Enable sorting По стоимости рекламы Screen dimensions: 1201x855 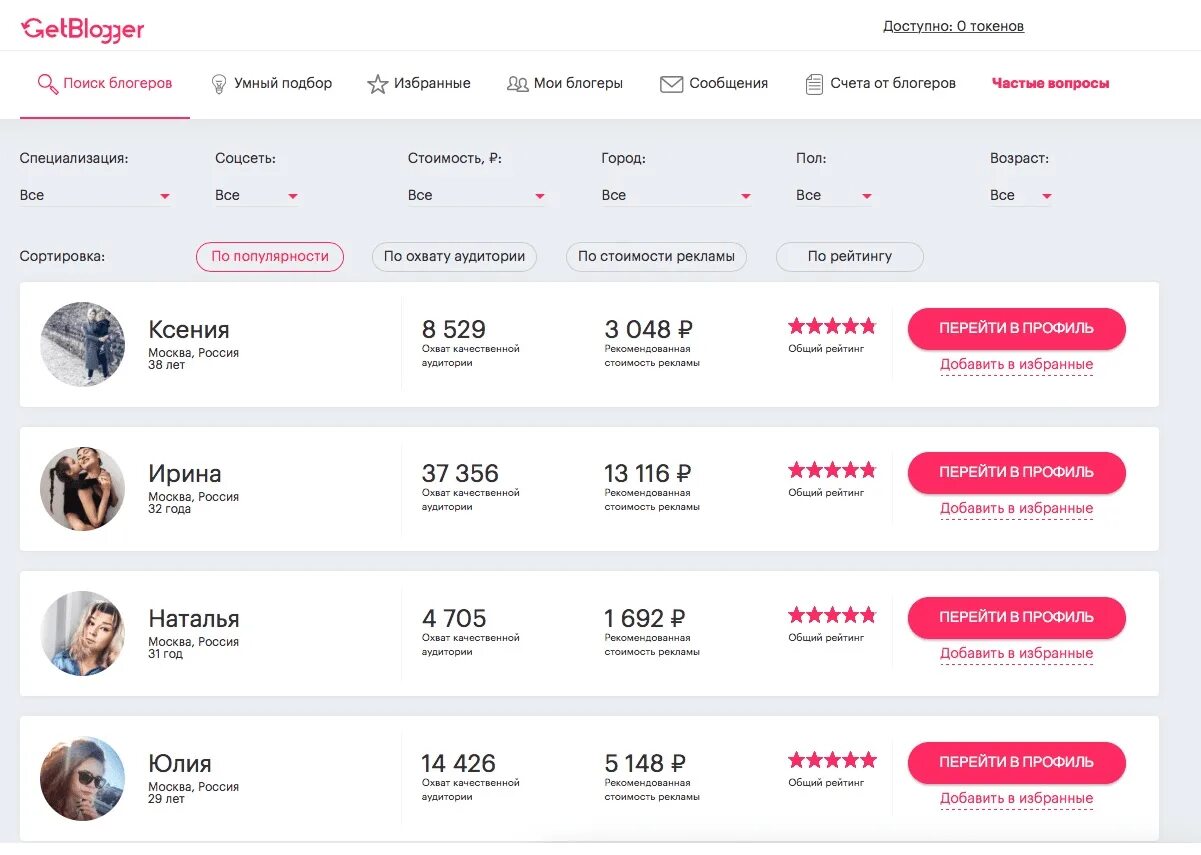pos(656,256)
